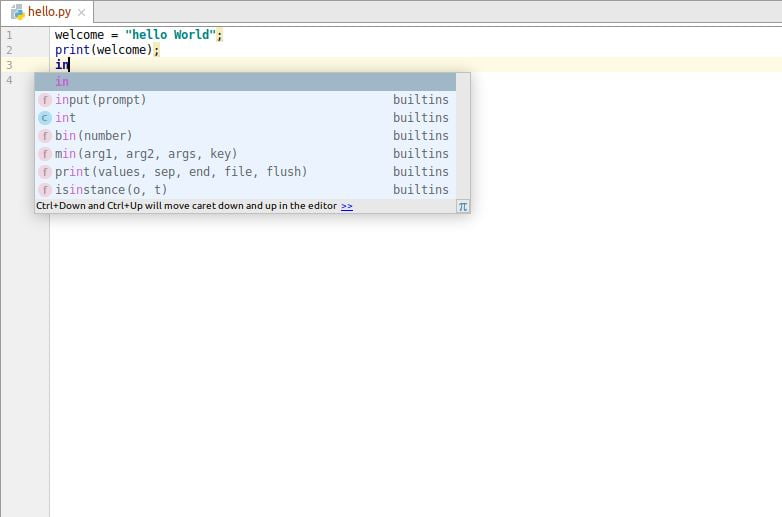
Task: Click line number 1 in the gutter
Action: tap(9, 35)
